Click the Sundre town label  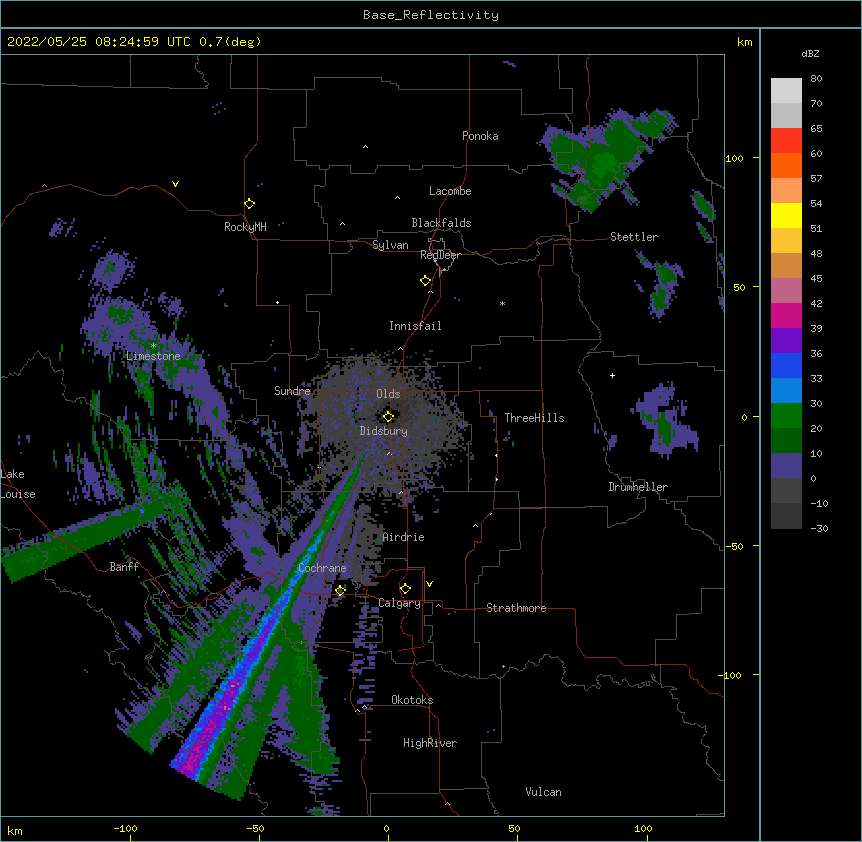click(292, 391)
